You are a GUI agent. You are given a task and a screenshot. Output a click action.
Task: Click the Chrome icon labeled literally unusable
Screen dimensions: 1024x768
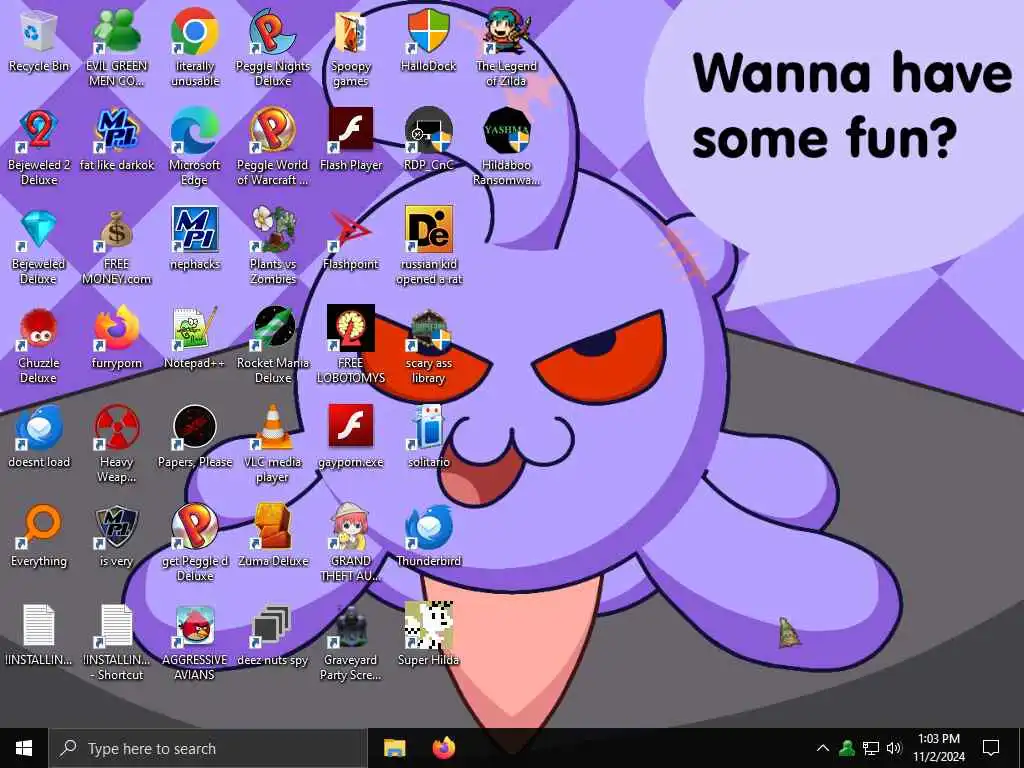195,32
